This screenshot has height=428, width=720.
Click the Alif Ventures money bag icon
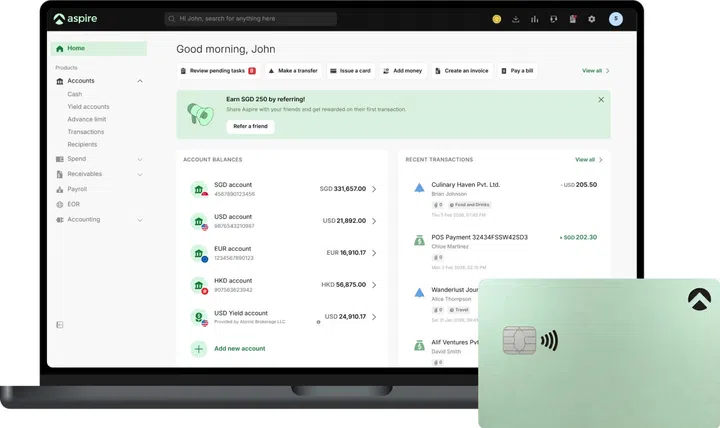(419, 345)
